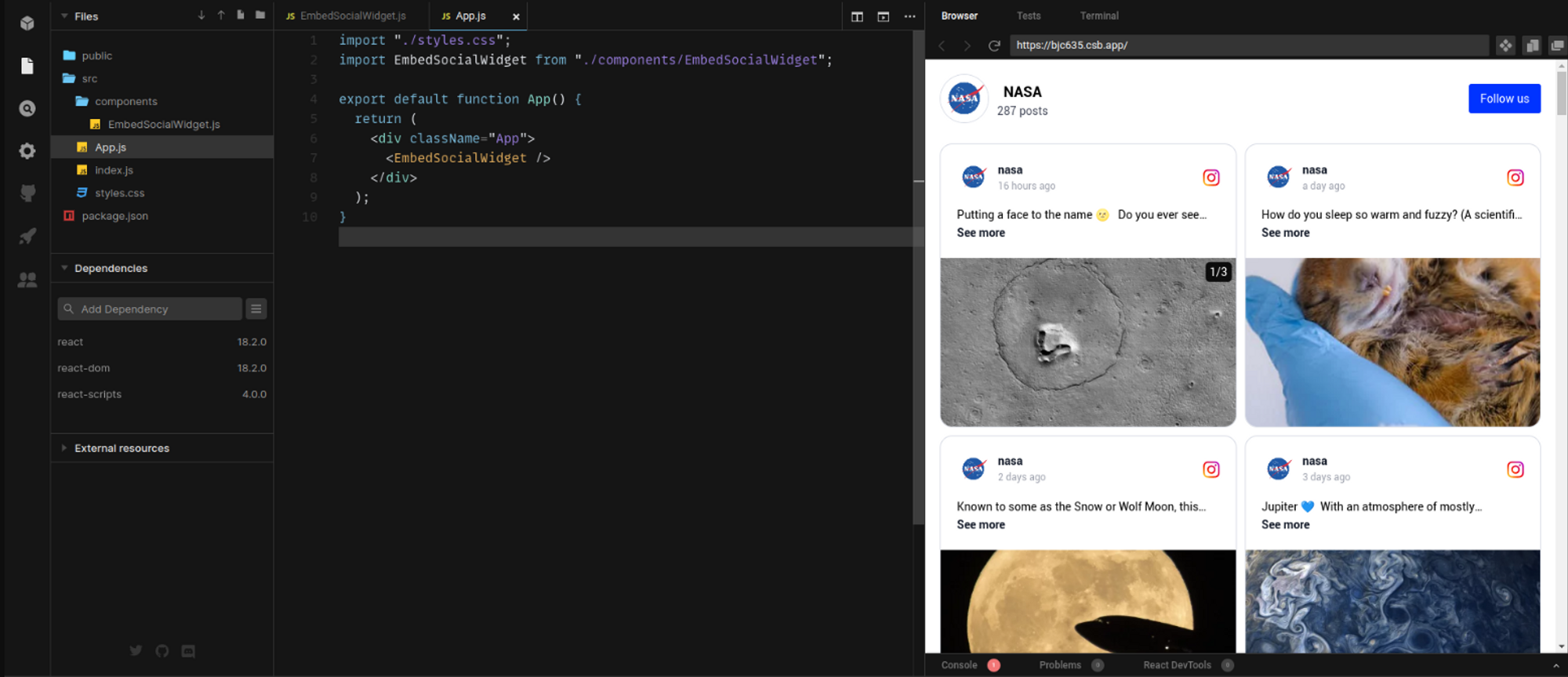The image size is (1568, 677).
Task: Select the react-scripts dependency row
Action: 162,394
